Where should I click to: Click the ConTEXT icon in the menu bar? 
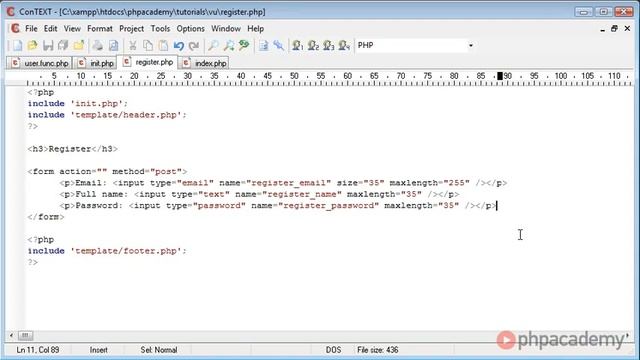[16, 29]
